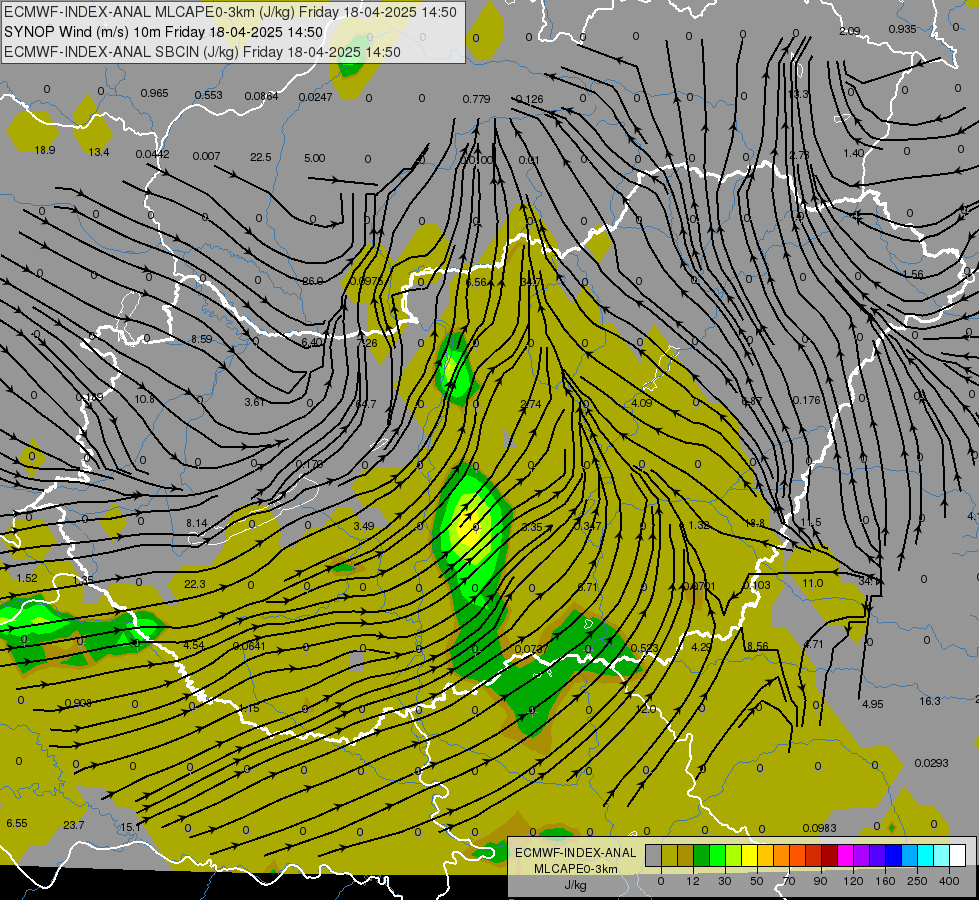Screen dimensions: 979x900
Task: Click the map value 2.09
Action: [x=850, y=31]
